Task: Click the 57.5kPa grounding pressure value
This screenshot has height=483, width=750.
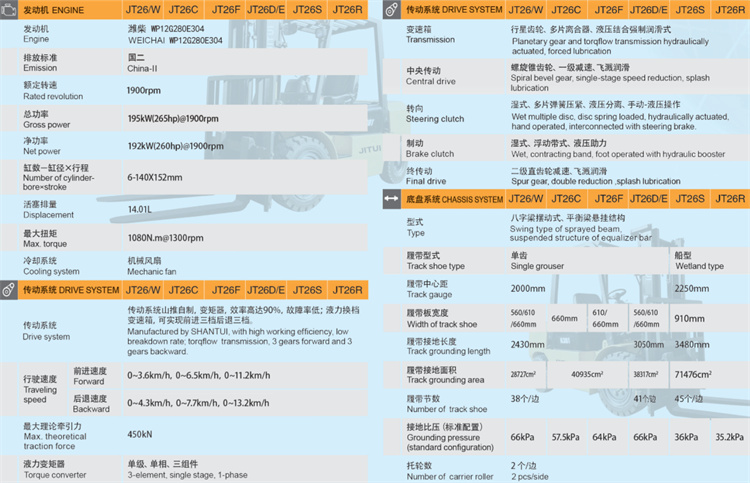Action: (563, 437)
